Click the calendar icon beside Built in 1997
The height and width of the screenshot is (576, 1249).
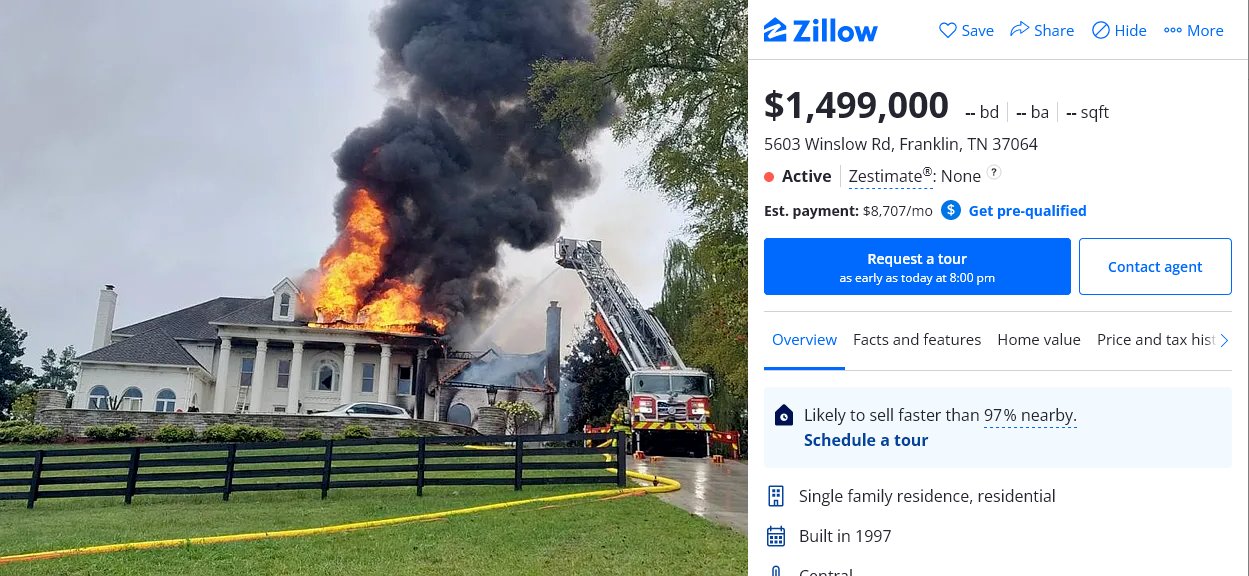point(776,536)
